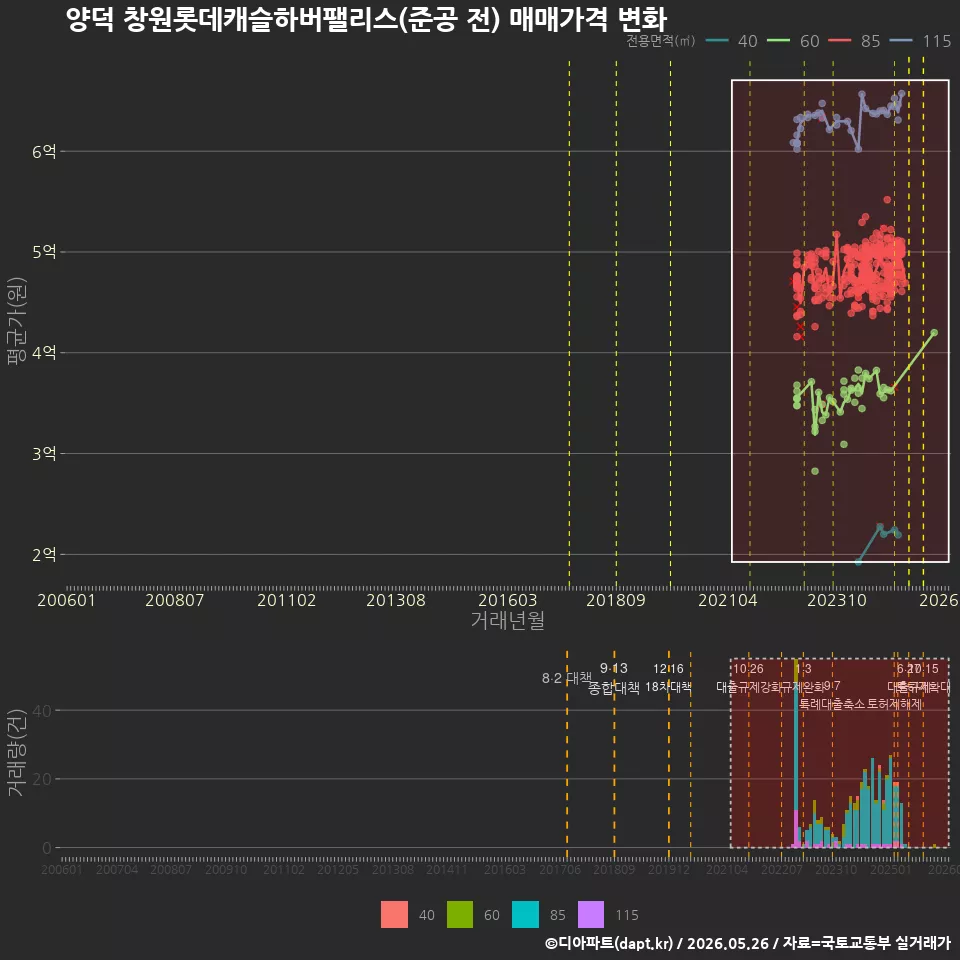Click the green 60 swatch in bar legend

(x=460, y=915)
